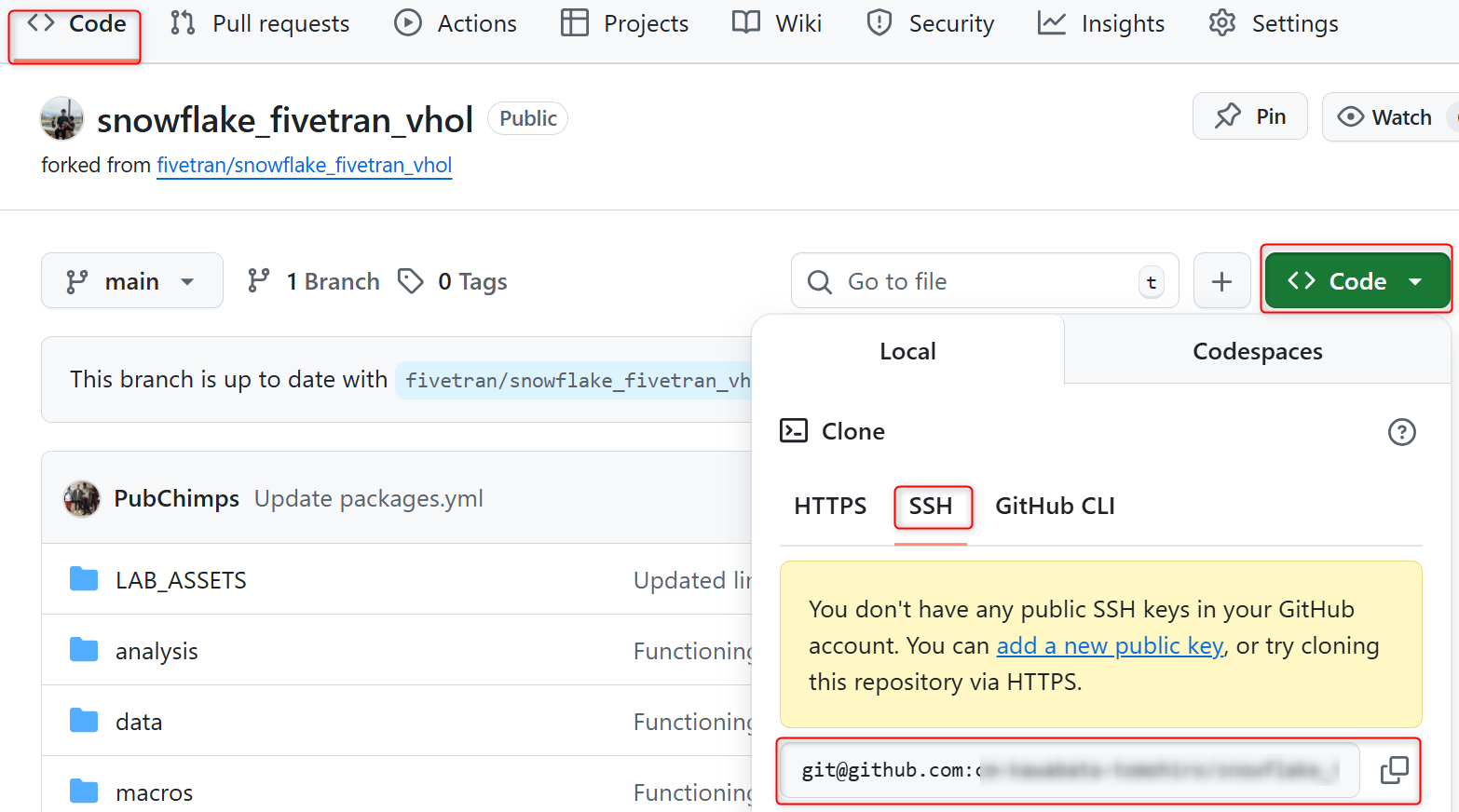Follow the fivetran/snowflake_fivetran_vhol fork source link

coord(305,165)
